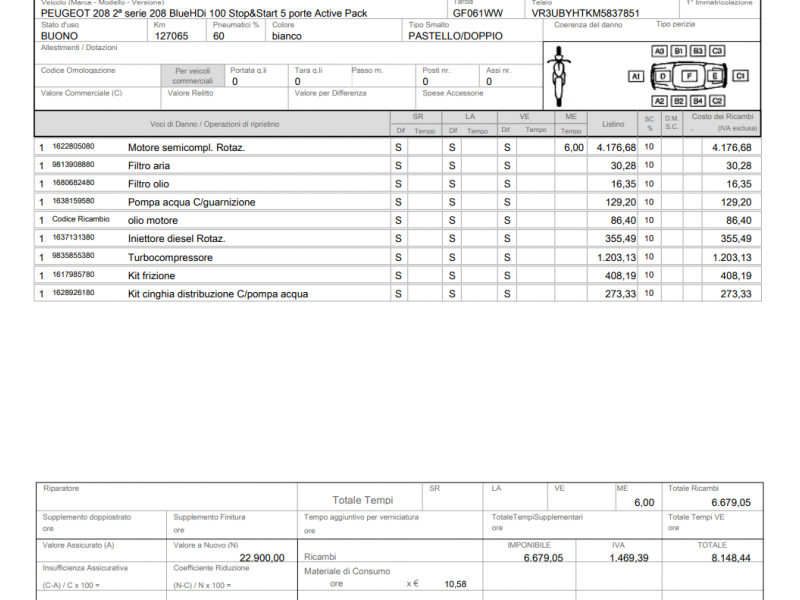The height and width of the screenshot is (600, 800).
Task: Click the 'Listino' column header
Action: 613,124
